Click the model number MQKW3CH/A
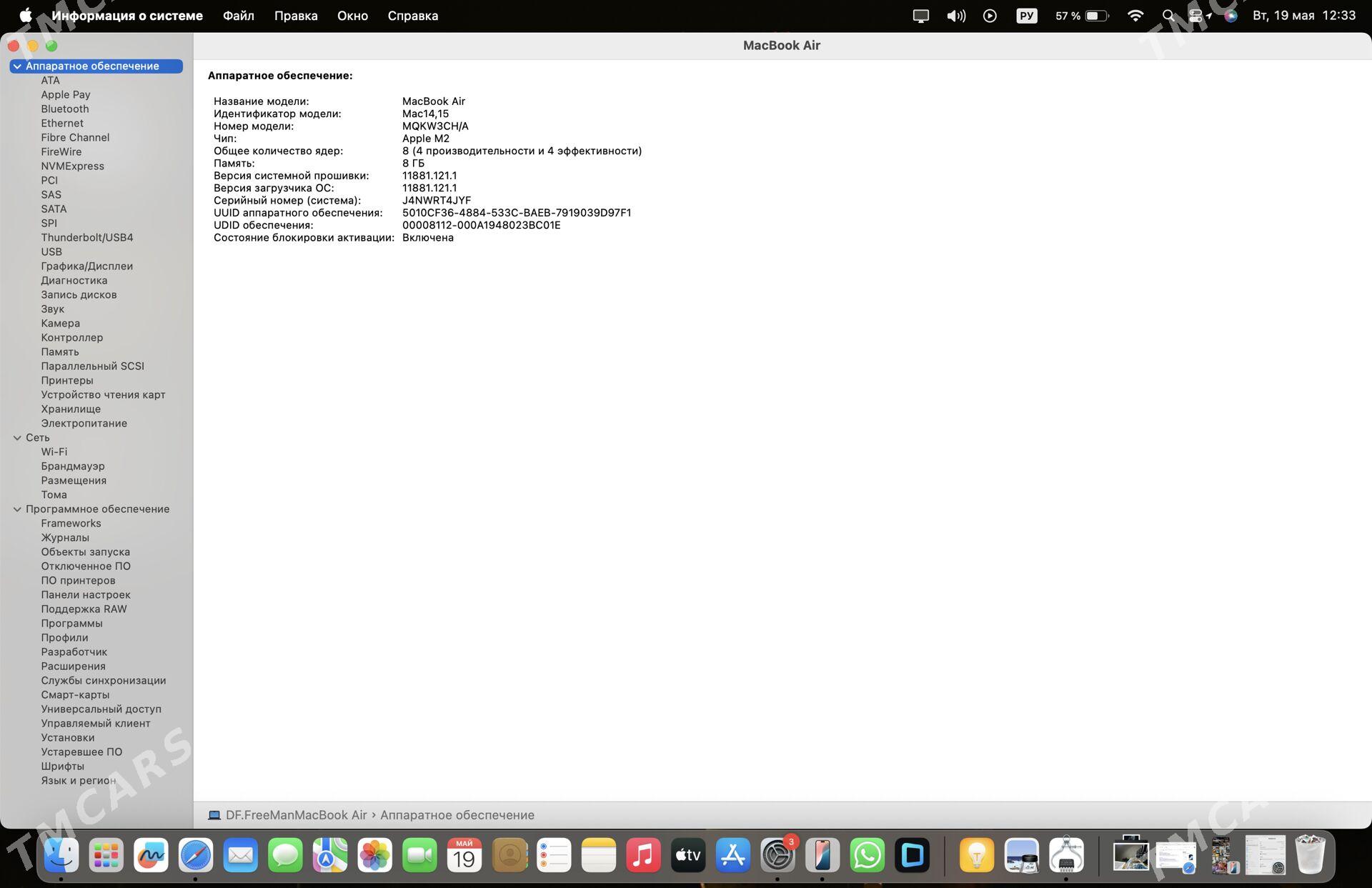The height and width of the screenshot is (888, 1372). click(x=435, y=126)
